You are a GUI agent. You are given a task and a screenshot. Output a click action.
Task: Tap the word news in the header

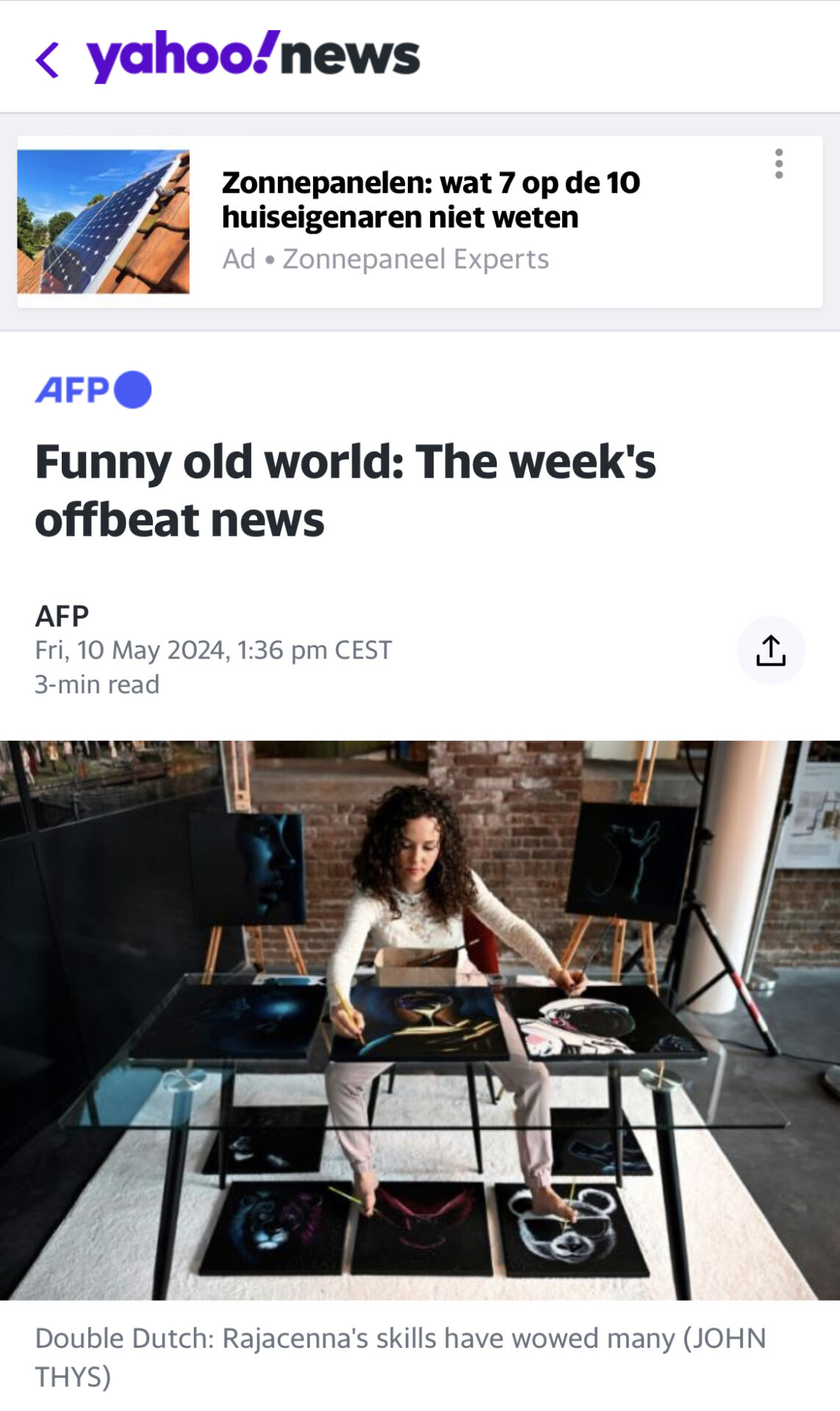click(x=350, y=57)
